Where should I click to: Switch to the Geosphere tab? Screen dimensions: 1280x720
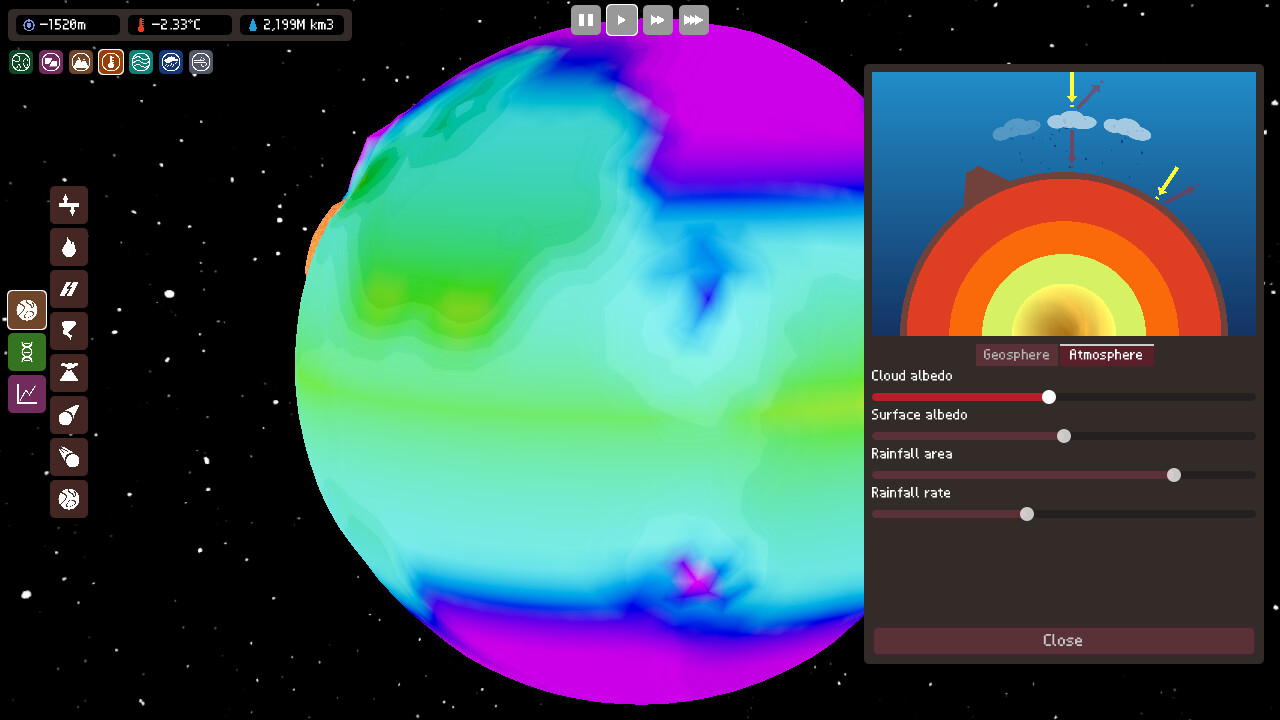pyautogui.click(x=1015, y=354)
